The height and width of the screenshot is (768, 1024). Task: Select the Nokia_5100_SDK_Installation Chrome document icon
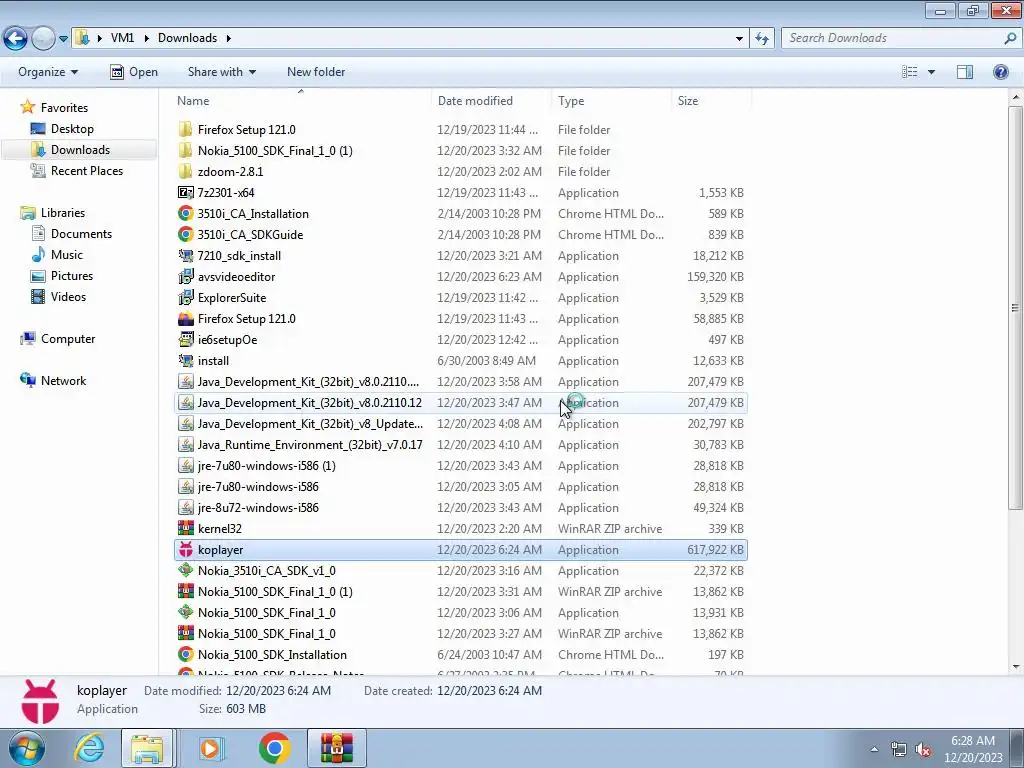pyautogui.click(x=185, y=654)
